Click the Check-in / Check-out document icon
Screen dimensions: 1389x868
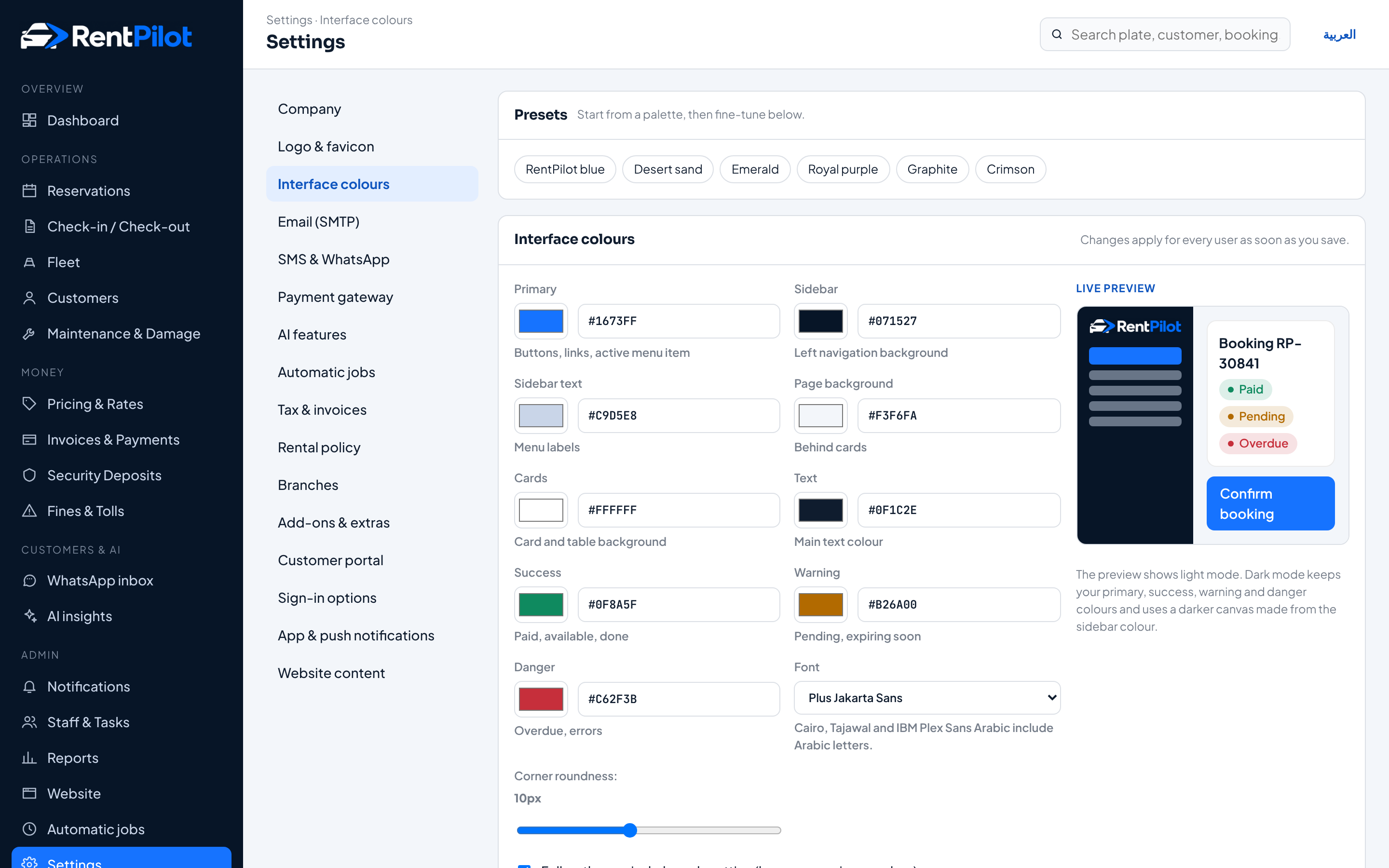click(29, 226)
